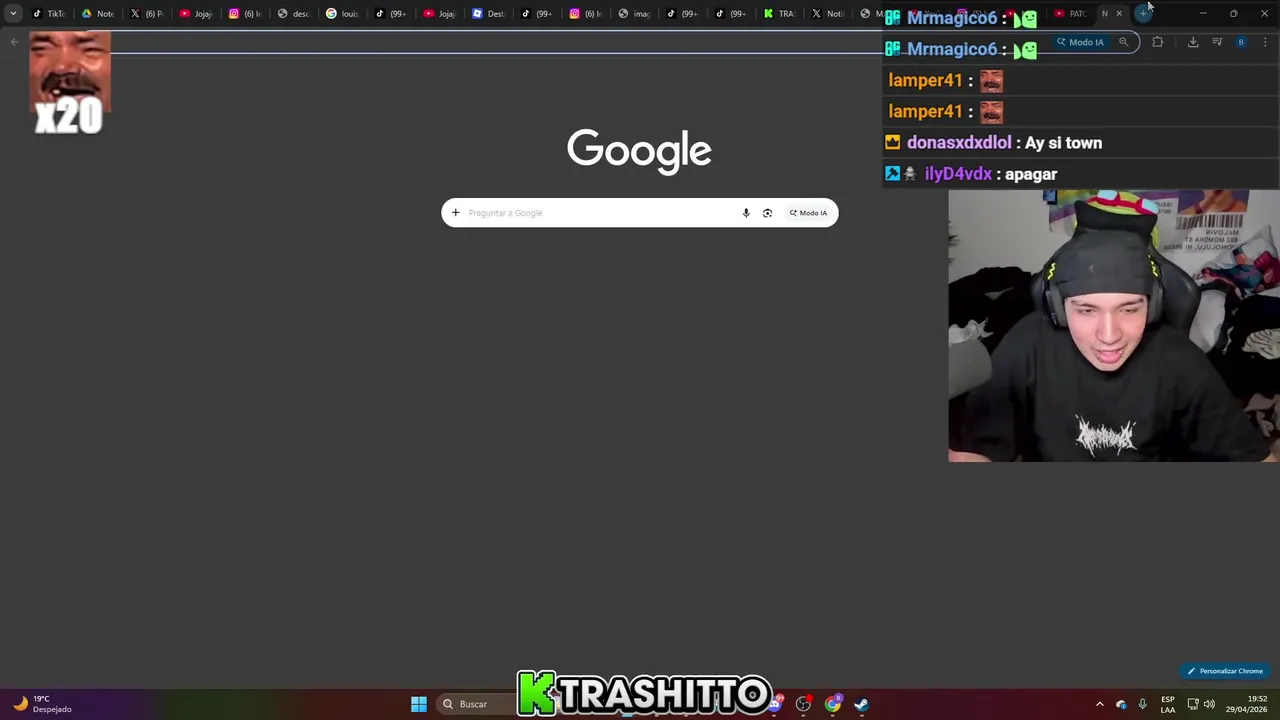Click the zoom magnifier icon in address bar
The width and height of the screenshot is (1280, 720).
[1124, 42]
